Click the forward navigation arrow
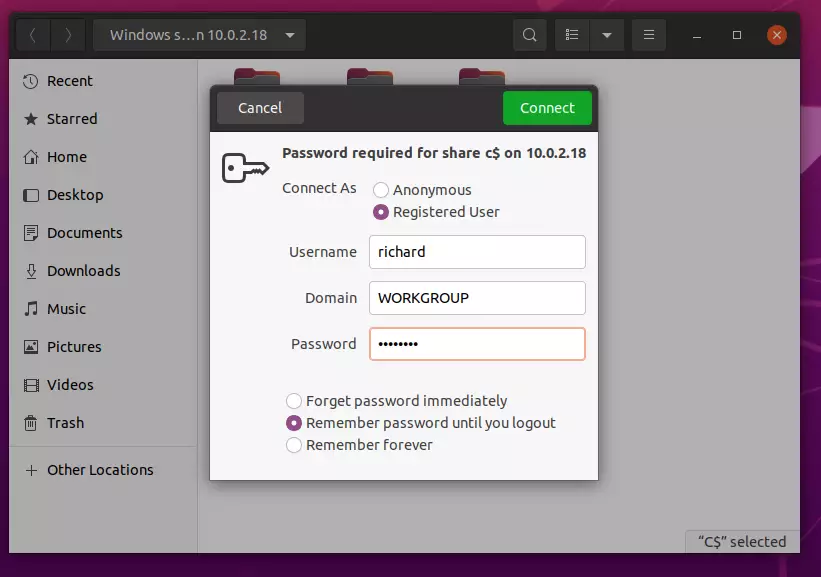 tap(68, 35)
